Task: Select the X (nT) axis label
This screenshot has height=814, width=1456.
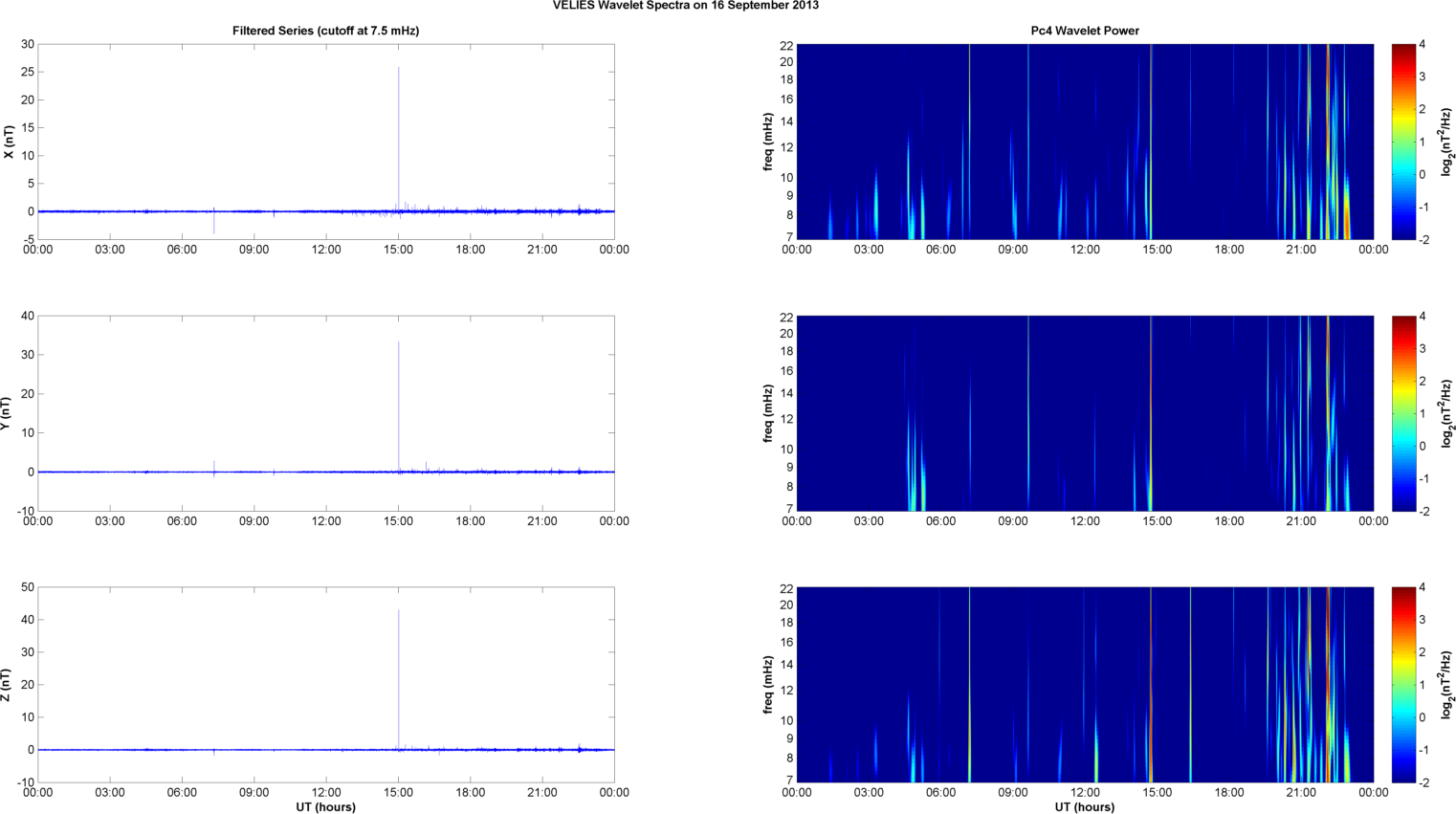Action: coord(10,142)
